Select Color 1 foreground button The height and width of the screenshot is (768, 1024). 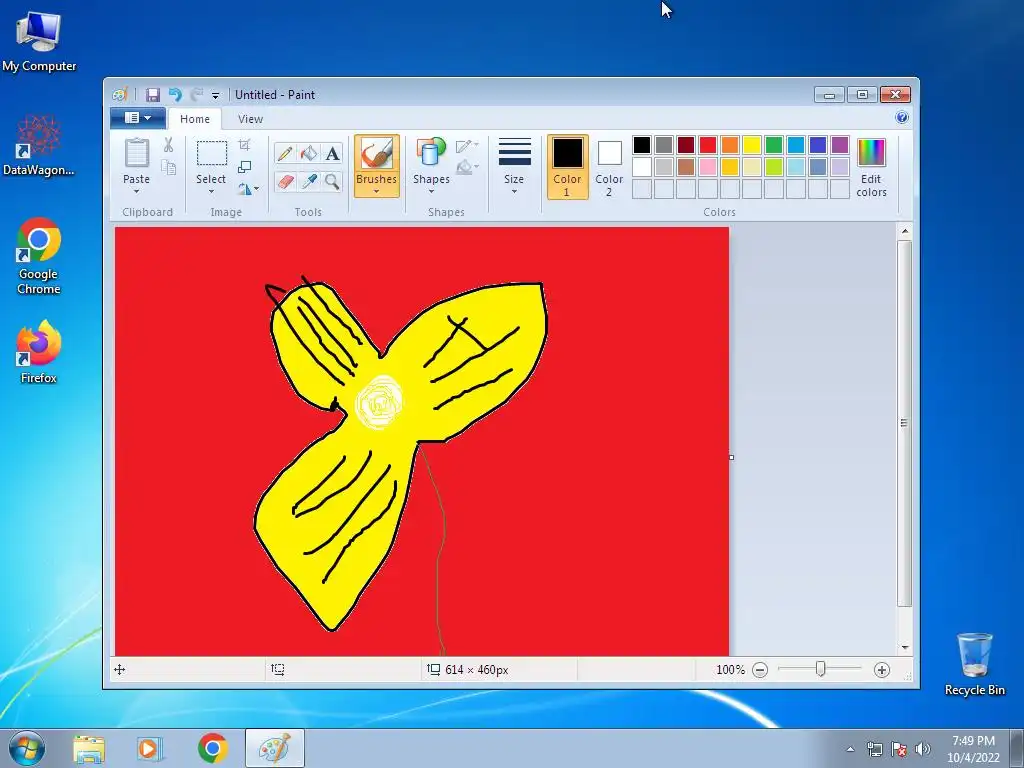[568, 167]
